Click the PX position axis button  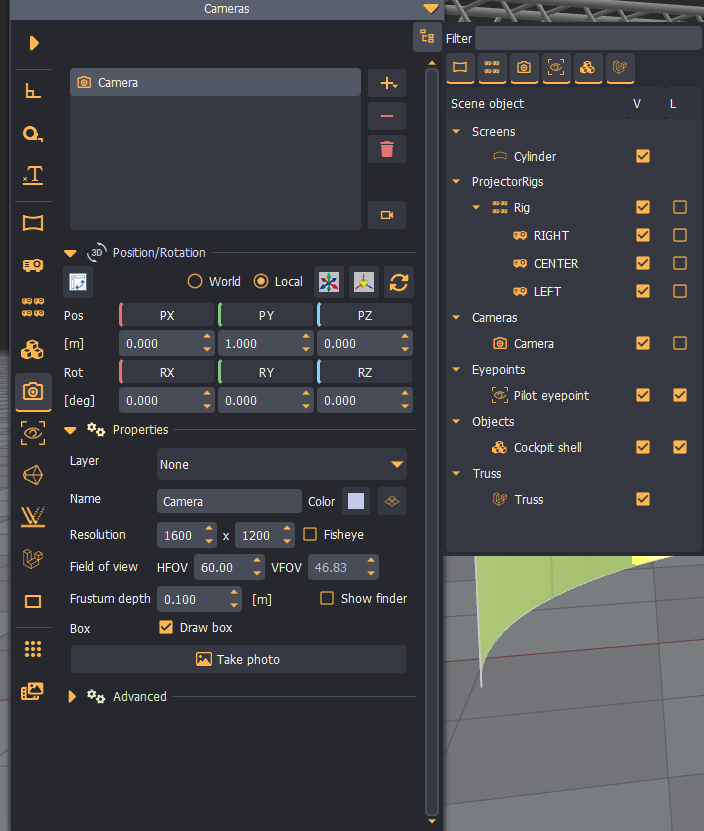167,315
